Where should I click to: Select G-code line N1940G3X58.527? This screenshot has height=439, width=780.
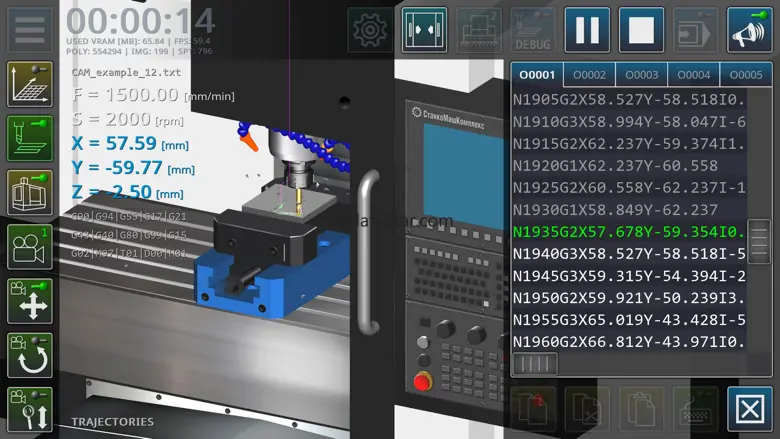pos(629,254)
